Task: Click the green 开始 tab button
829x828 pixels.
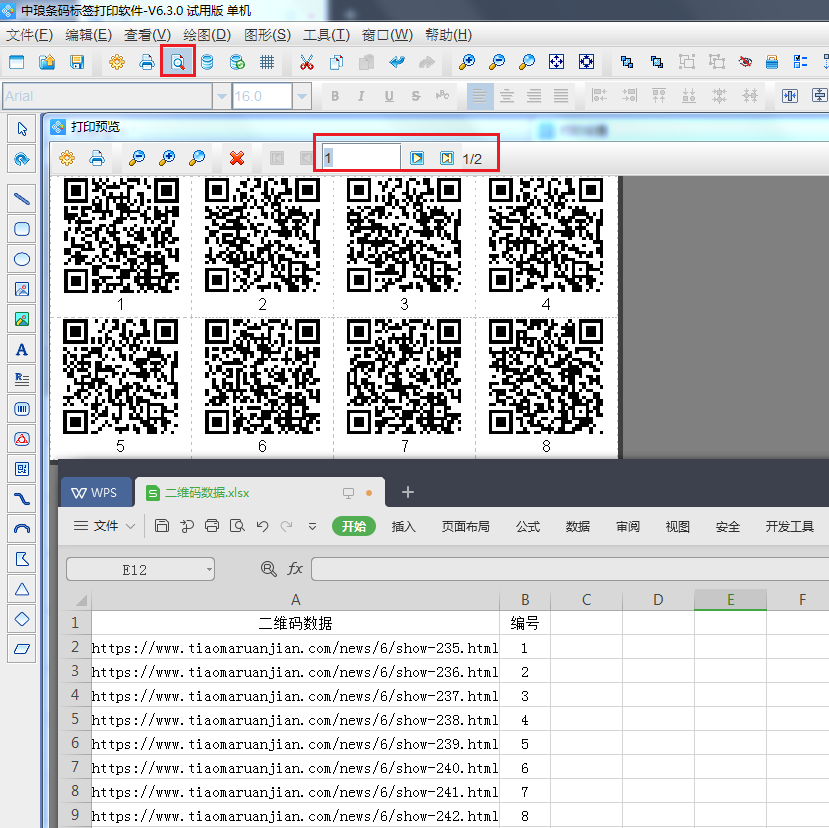Action: coord(353,526)
